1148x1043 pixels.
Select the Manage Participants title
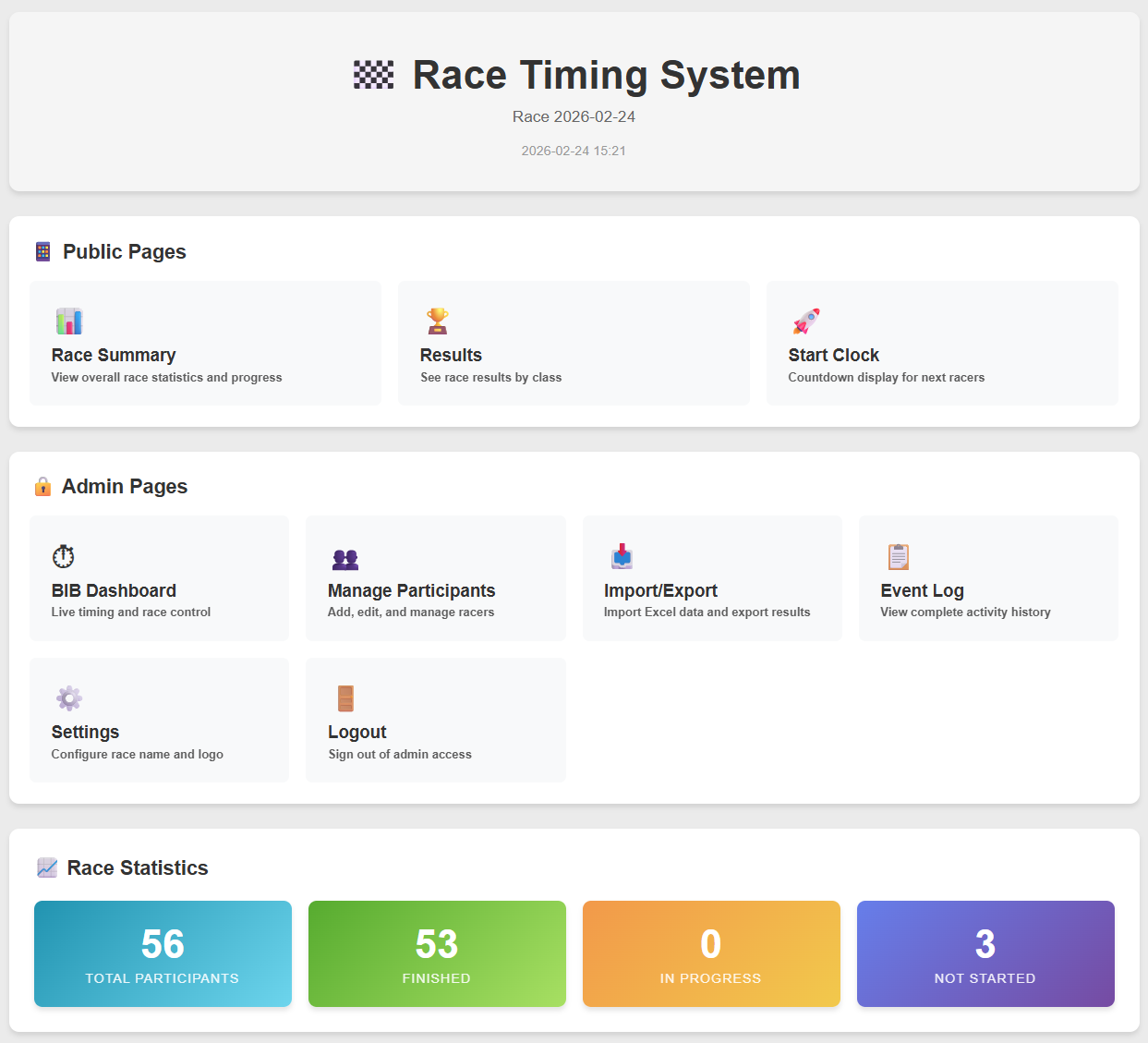click(411, 590)
